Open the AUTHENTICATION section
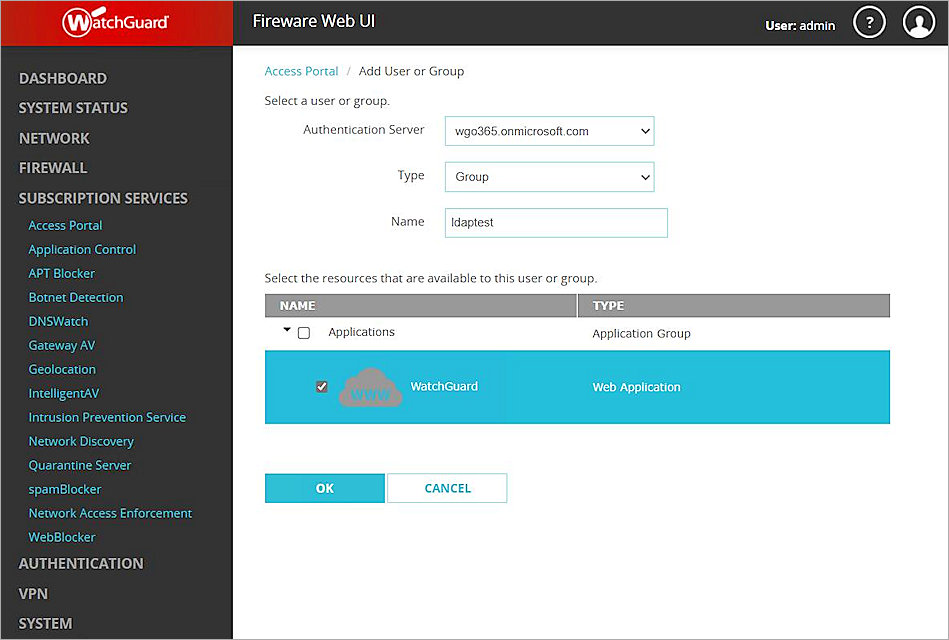The height and width of the screenshot is (640, 949). tap(80, 563)
